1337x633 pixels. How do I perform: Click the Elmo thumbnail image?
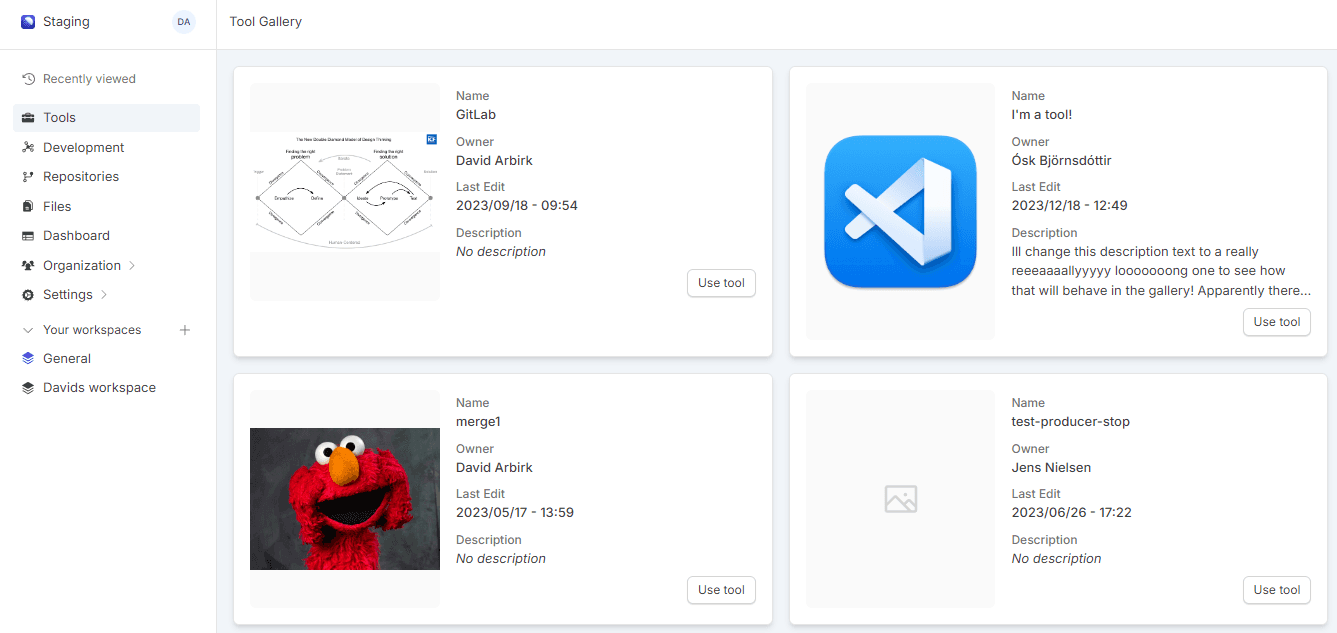[345, 499]
